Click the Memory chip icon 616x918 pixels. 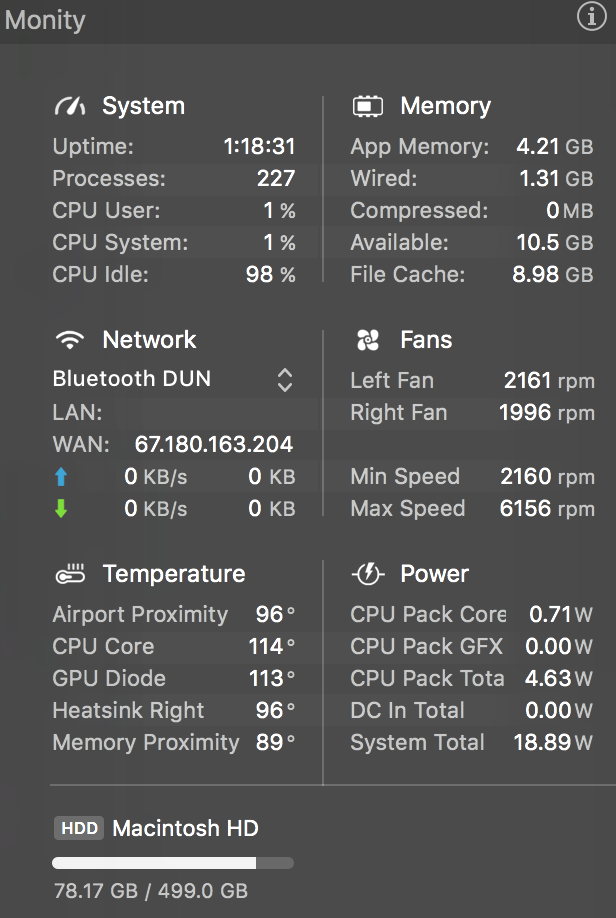click(368, 106)
